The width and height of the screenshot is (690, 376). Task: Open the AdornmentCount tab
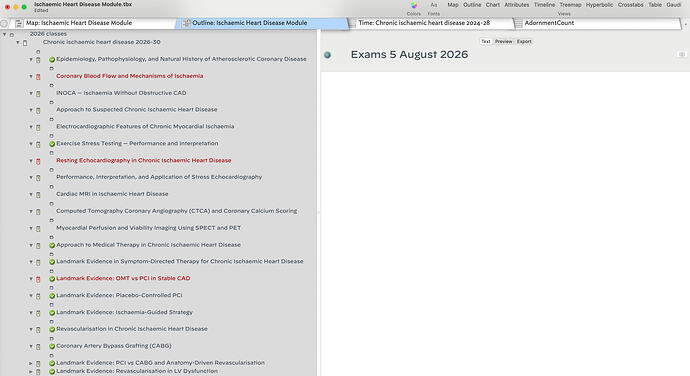[597, 23]
